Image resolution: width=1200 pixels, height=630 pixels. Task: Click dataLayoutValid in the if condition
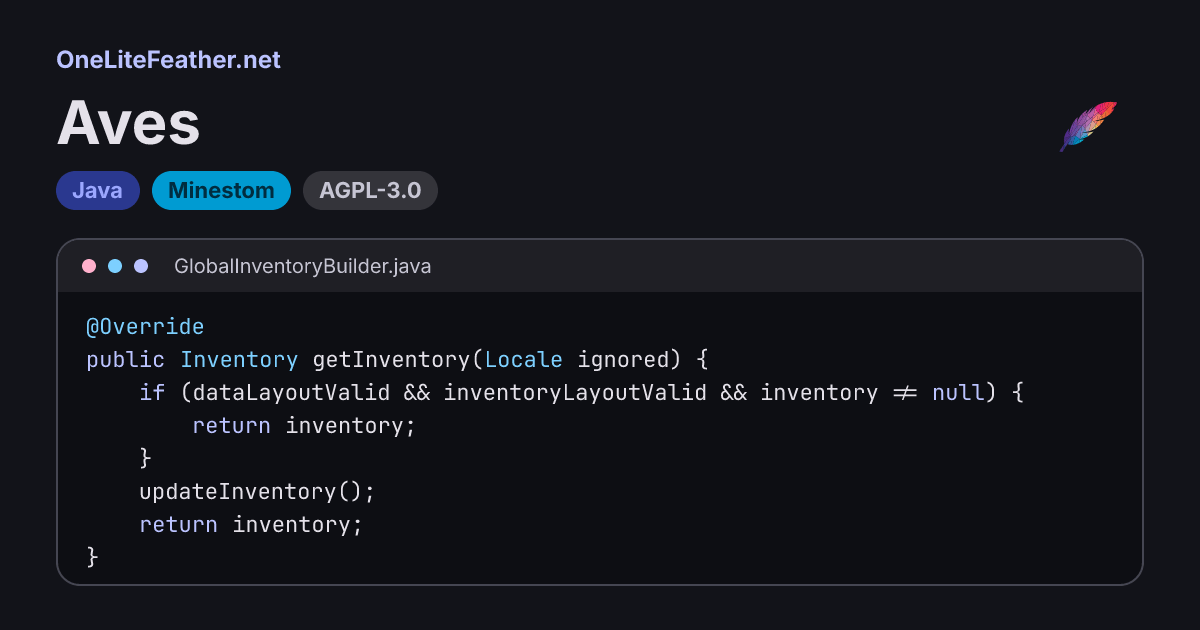coord(291,393)
